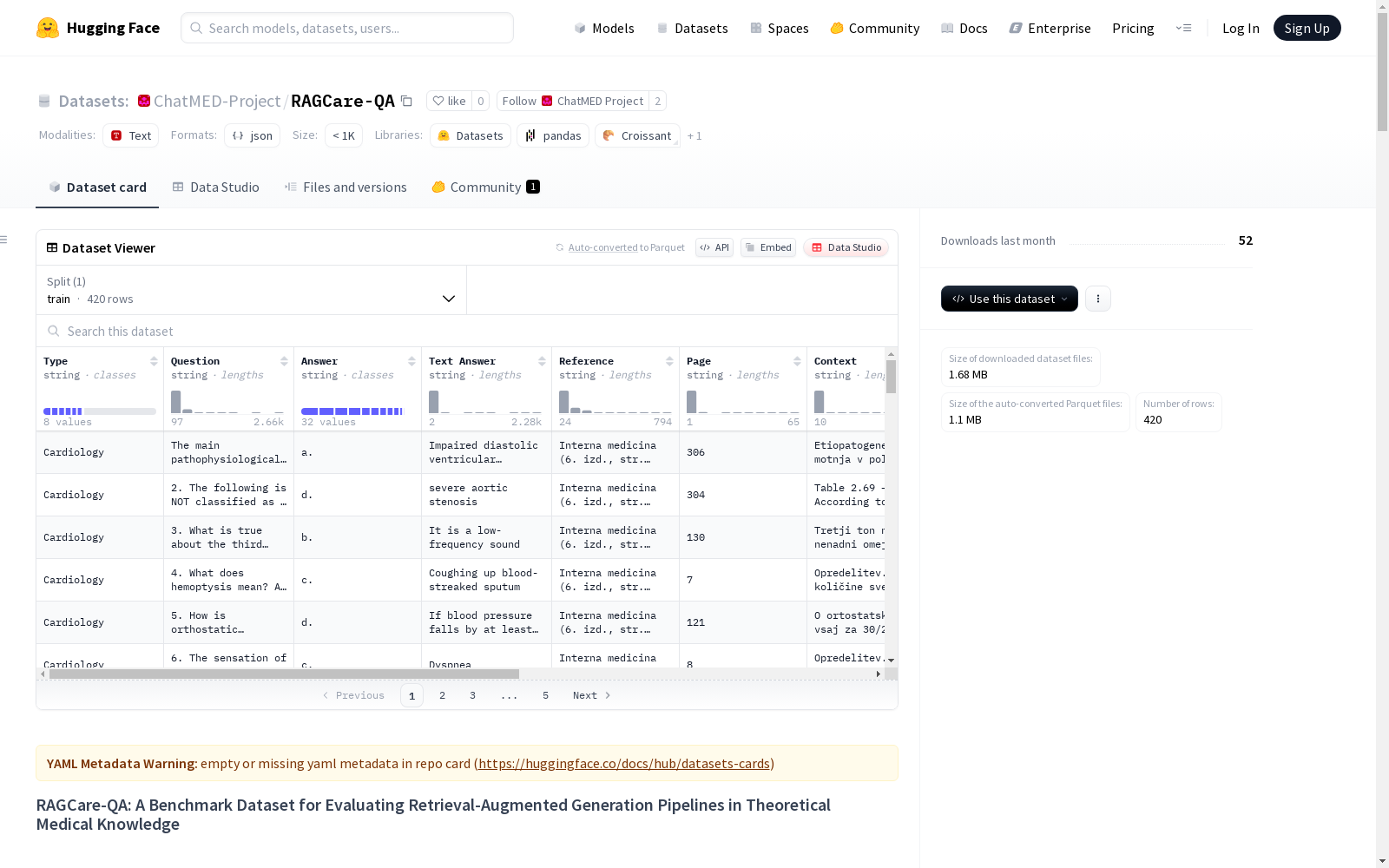Image resolution: width=1389 pixels, height=868 pixels.
Task: Click the Search this dataset field
Action: (467, 332)
